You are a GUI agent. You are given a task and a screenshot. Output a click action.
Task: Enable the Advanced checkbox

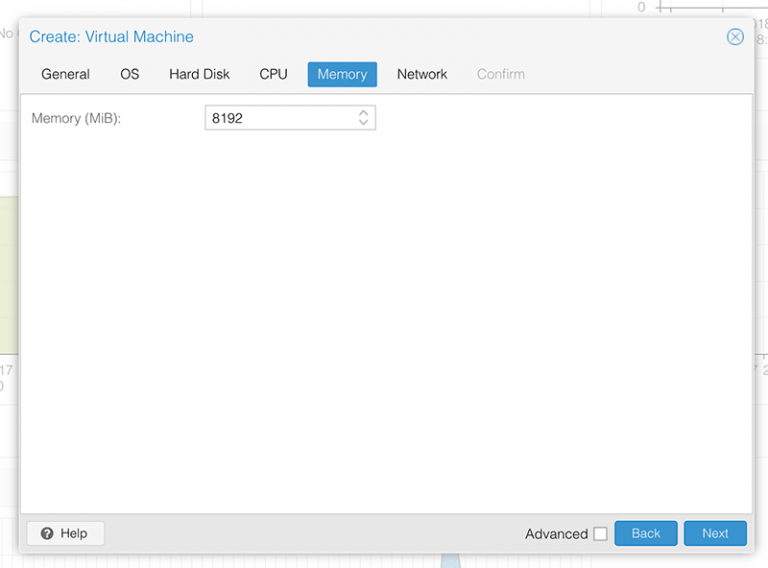point(600,534)
